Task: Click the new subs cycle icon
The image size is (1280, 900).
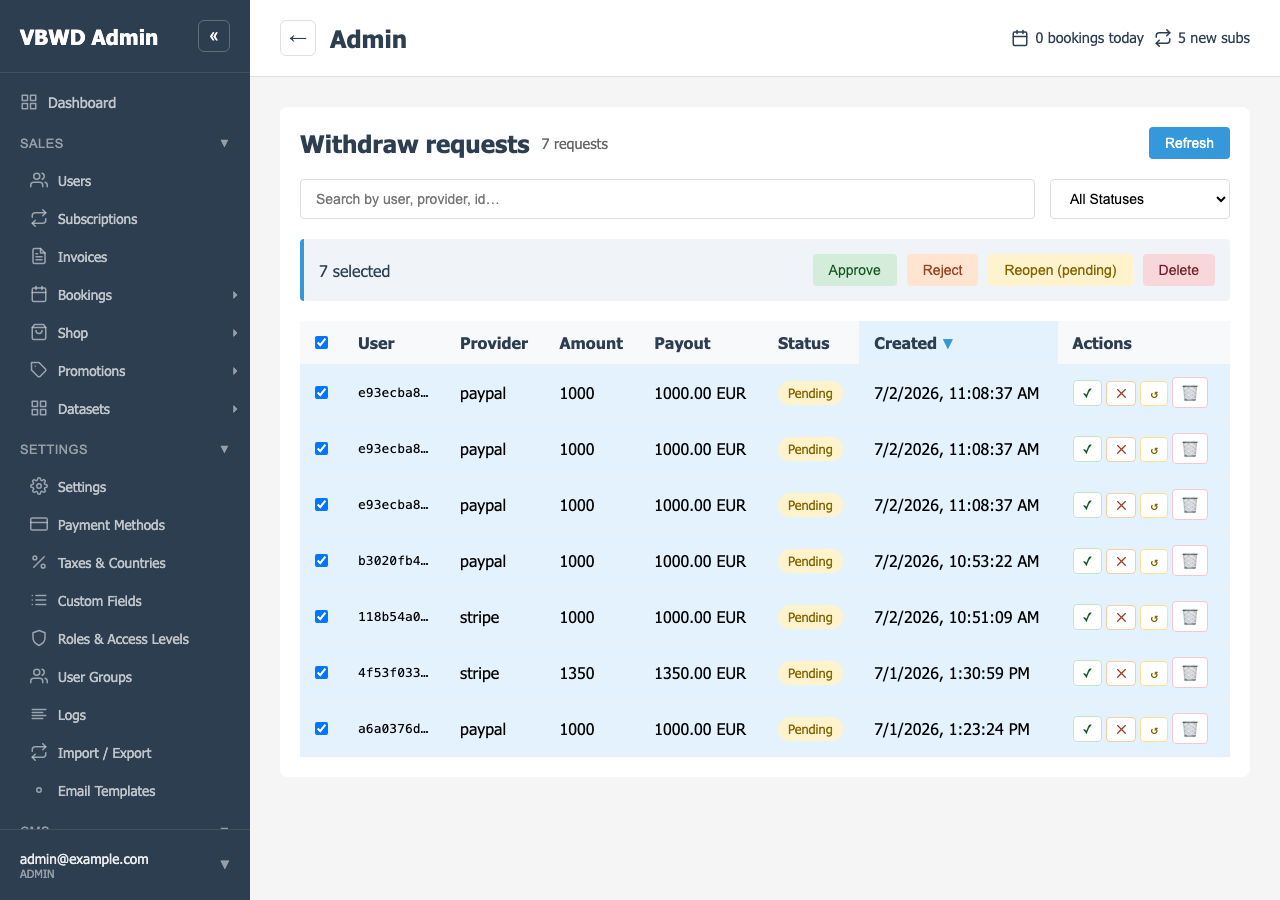Action: click(x=1162, y=38)
